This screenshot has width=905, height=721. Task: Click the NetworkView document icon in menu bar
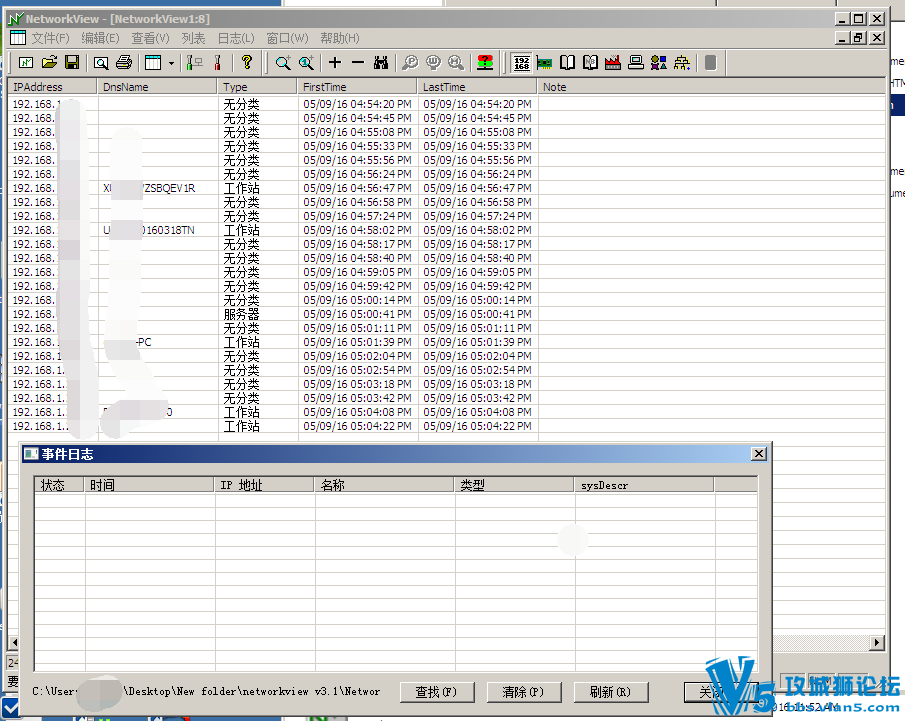click(18, 38)
